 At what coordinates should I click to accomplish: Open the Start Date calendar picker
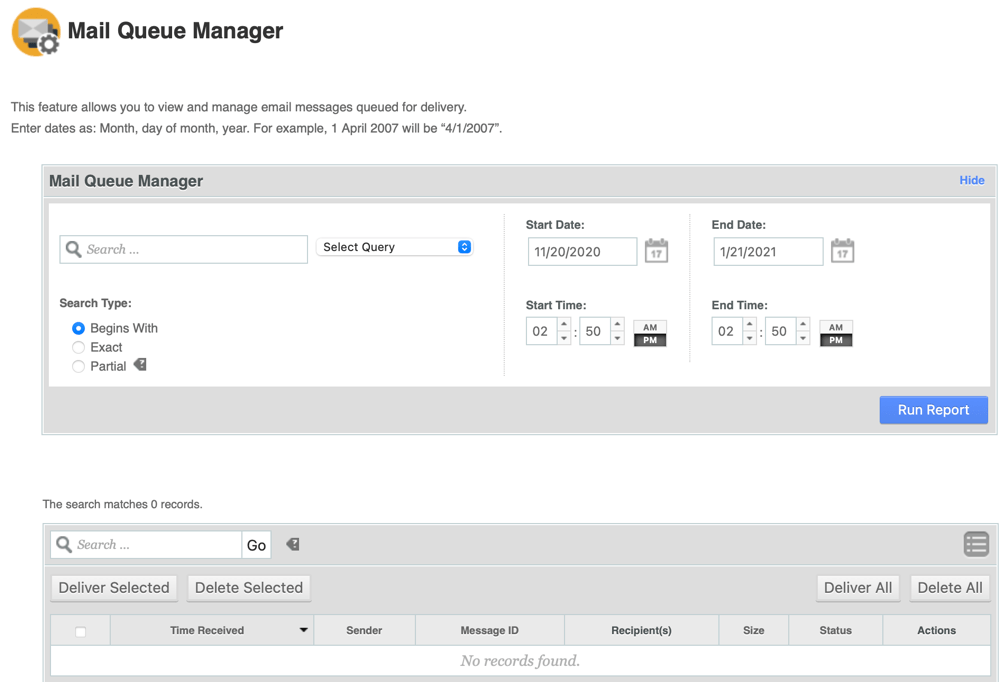click(x=656, y=251)
